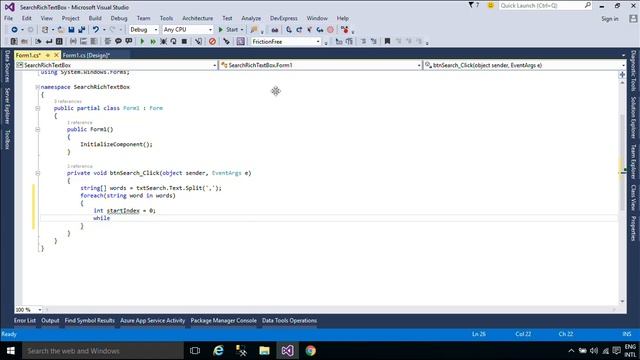
Task: Click the red circle-slash cancel icon
Action: [212, 42]
